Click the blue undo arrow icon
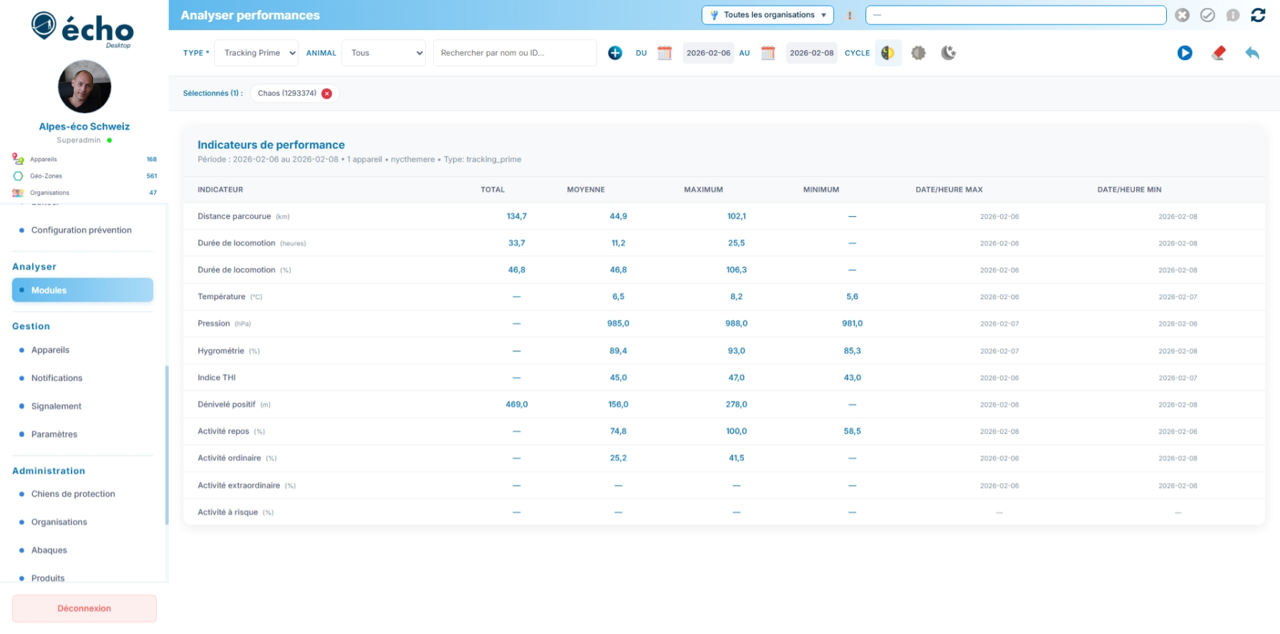The height and width of the screenshot is (634, 1280). tap(1252, 53)
